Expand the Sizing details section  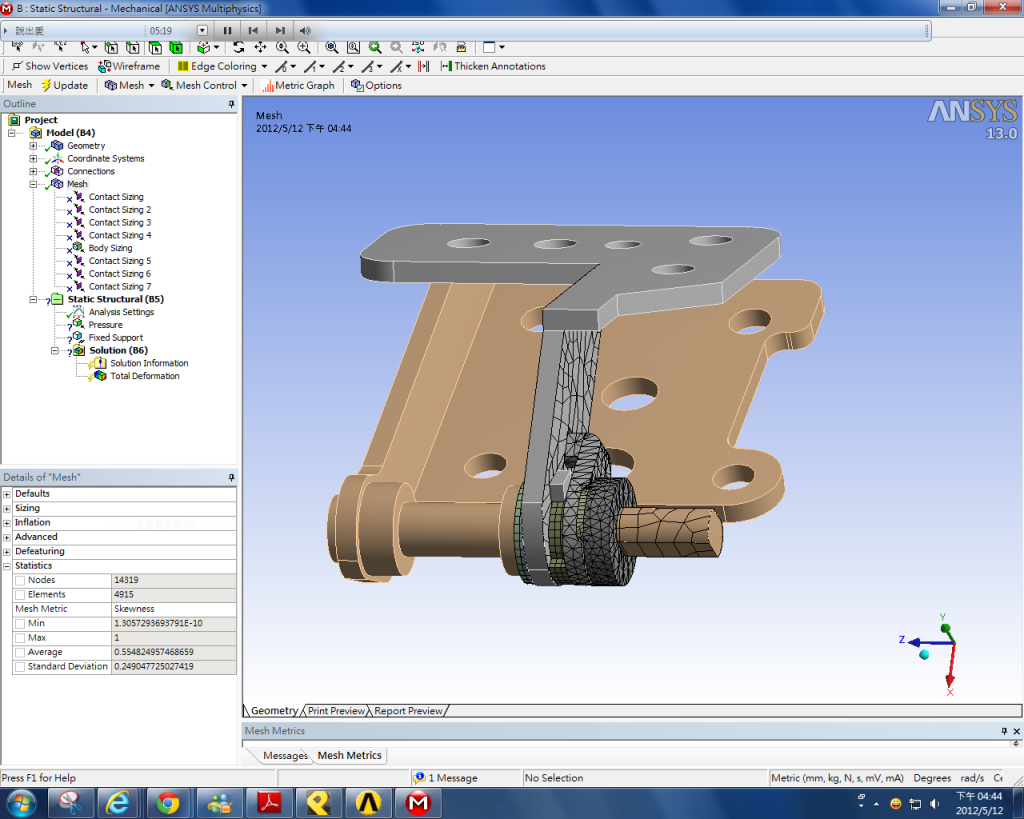click(x=7, y=508)
